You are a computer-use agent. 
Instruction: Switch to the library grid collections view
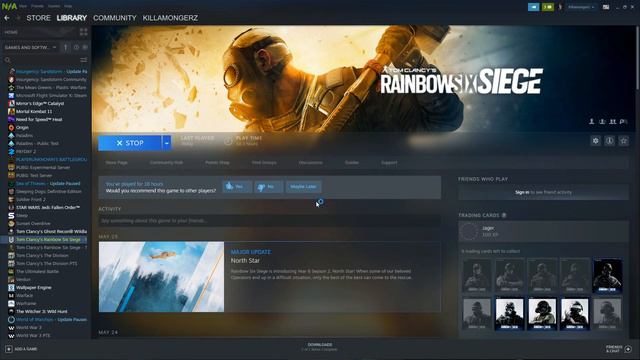pyautogui.click(x=84, y=32)
